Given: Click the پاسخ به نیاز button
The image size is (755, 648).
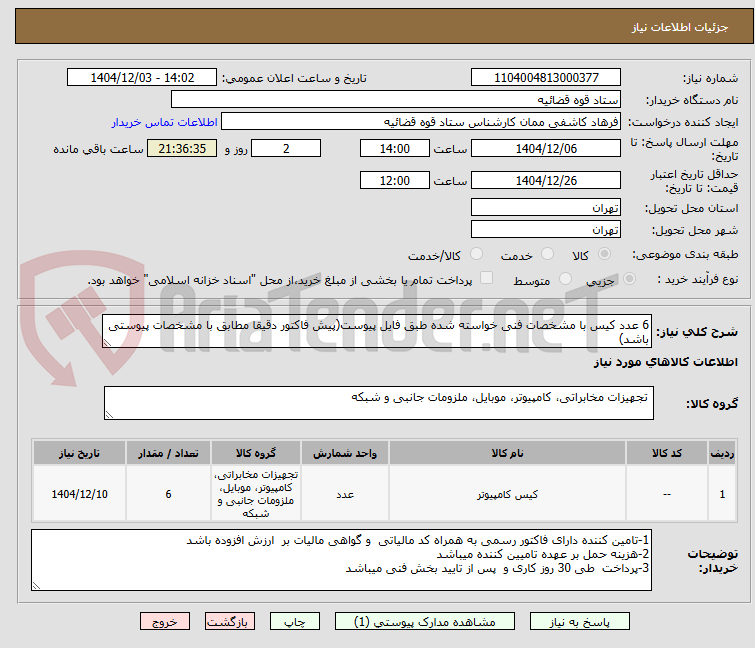Looking at the screenshot, I should tap(580, 622).
